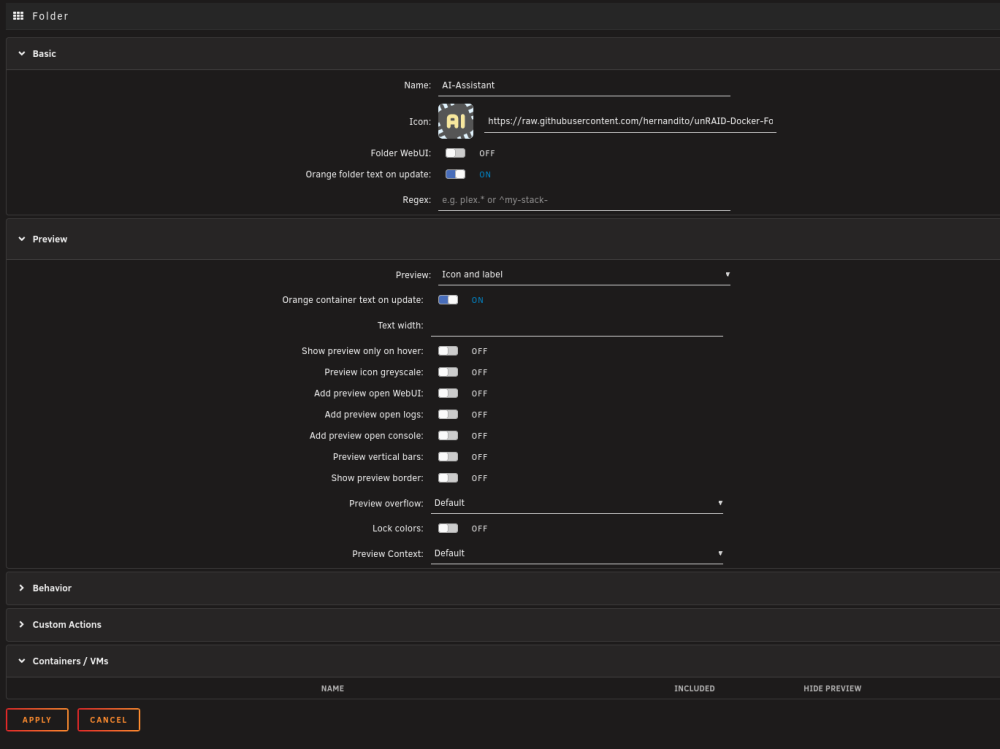The image size is (1000, 749).
Task: Click the HIDE PREVIEW column header
Action: pos(832,688)
